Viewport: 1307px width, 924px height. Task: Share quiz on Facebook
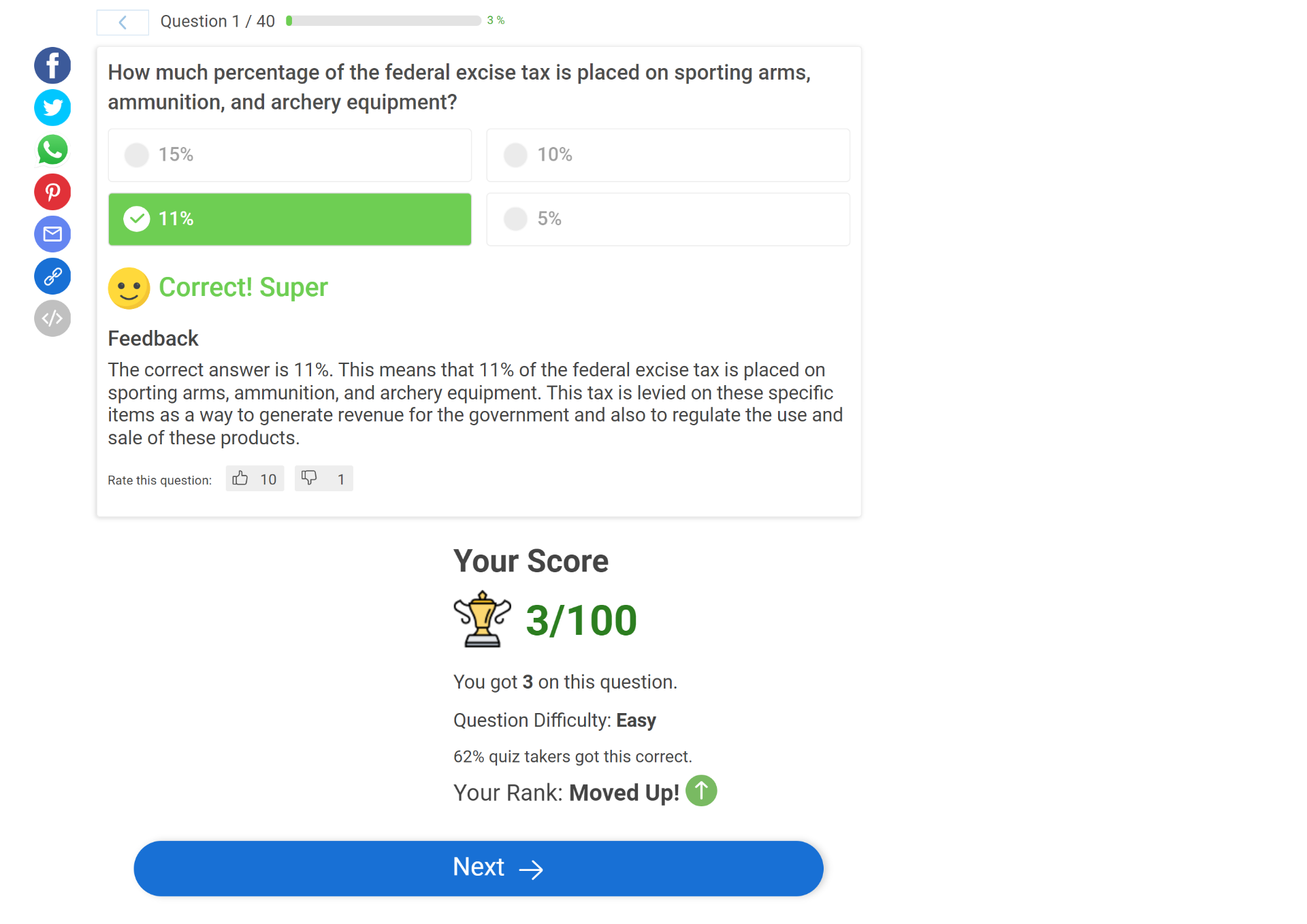(x=52, y=65)
